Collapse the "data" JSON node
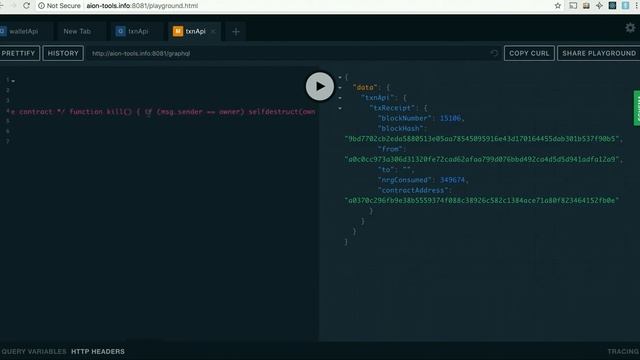640x360 pixels. click(340, 87)
